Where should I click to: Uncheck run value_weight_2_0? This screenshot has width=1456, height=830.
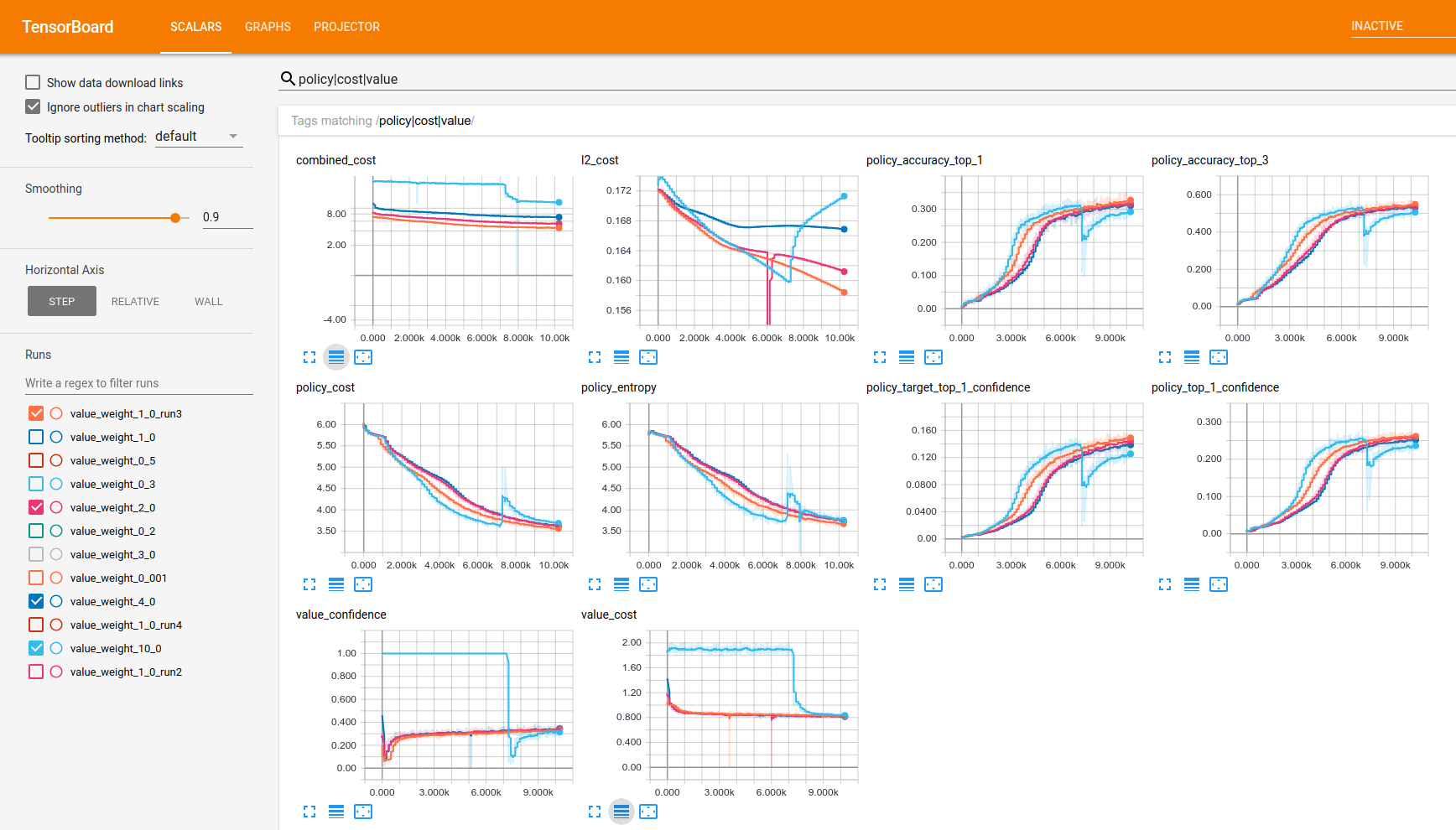pyautogui.click(x=36, y=507)
